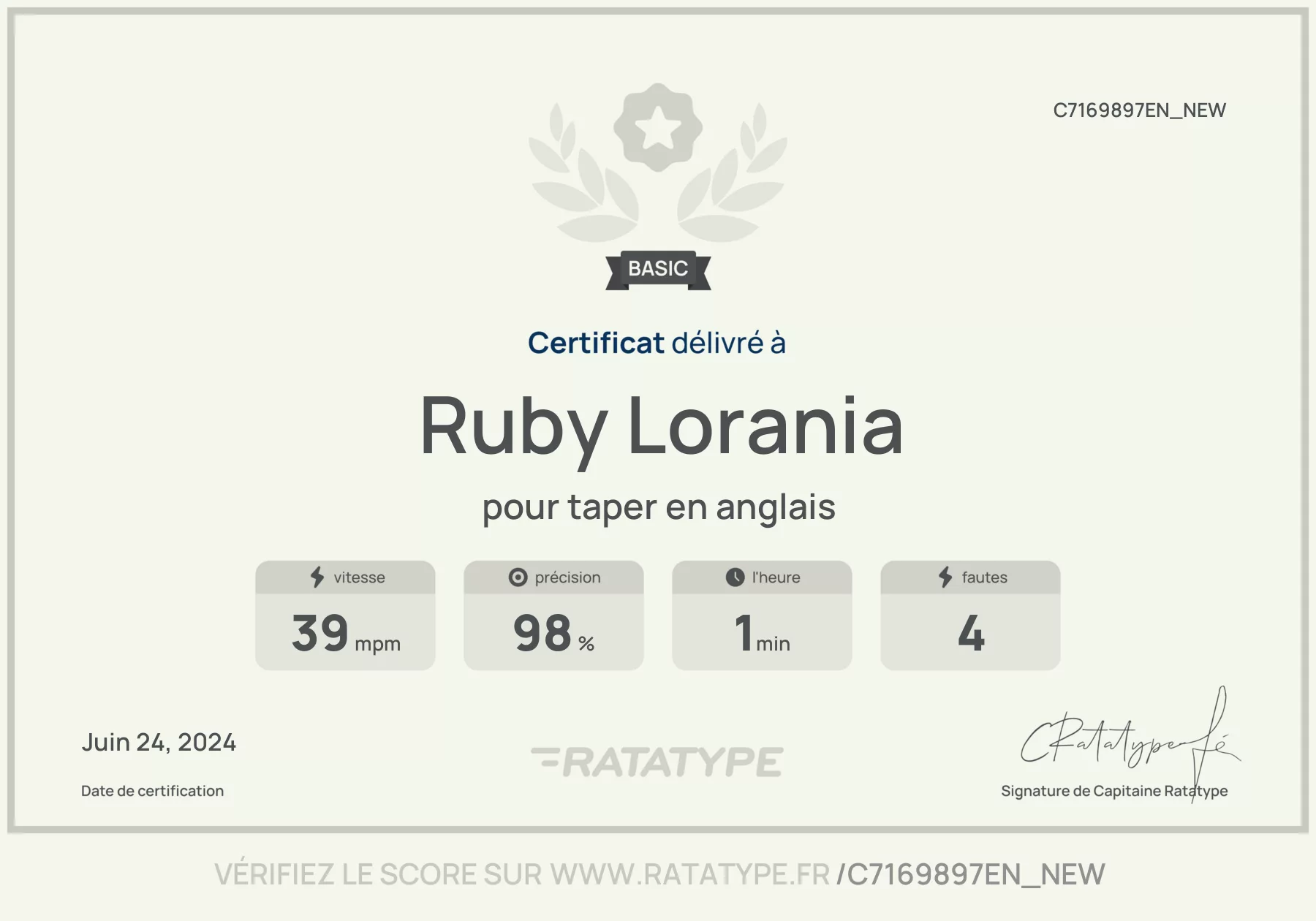This screenshot has width=1316, height=921.
Task: Click the lightning bolt icon beside vitesse
Action: [317, 577]
